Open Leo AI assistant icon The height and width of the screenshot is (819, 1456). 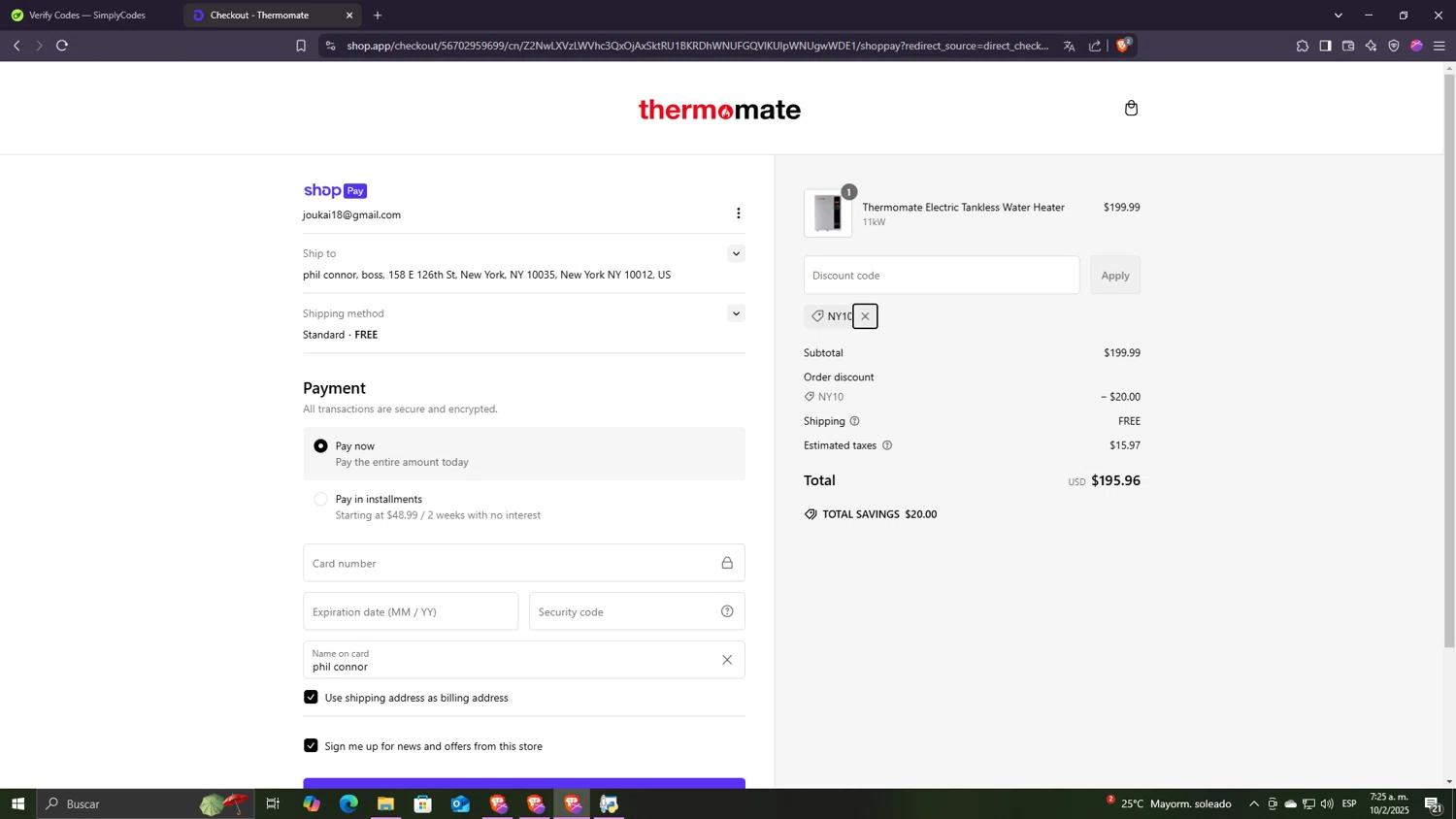click(x=1371, y=46)
